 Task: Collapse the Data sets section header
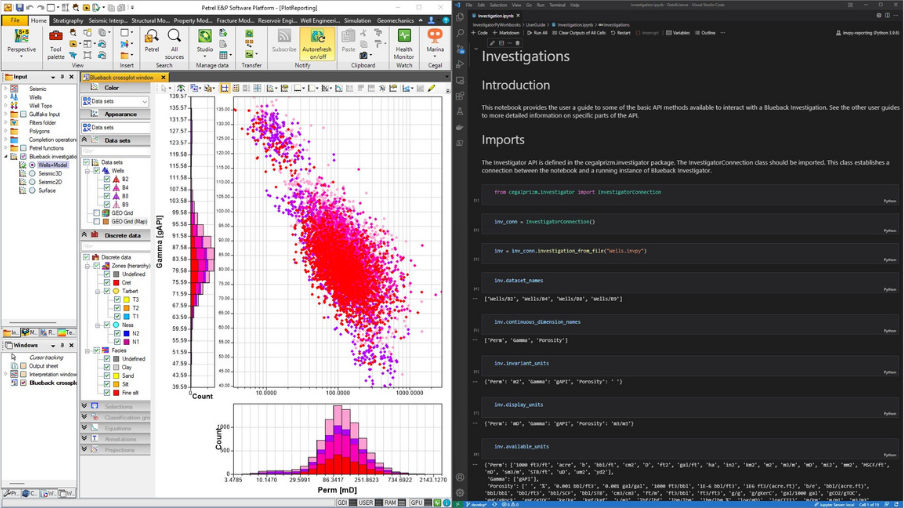tap(115, 140)
